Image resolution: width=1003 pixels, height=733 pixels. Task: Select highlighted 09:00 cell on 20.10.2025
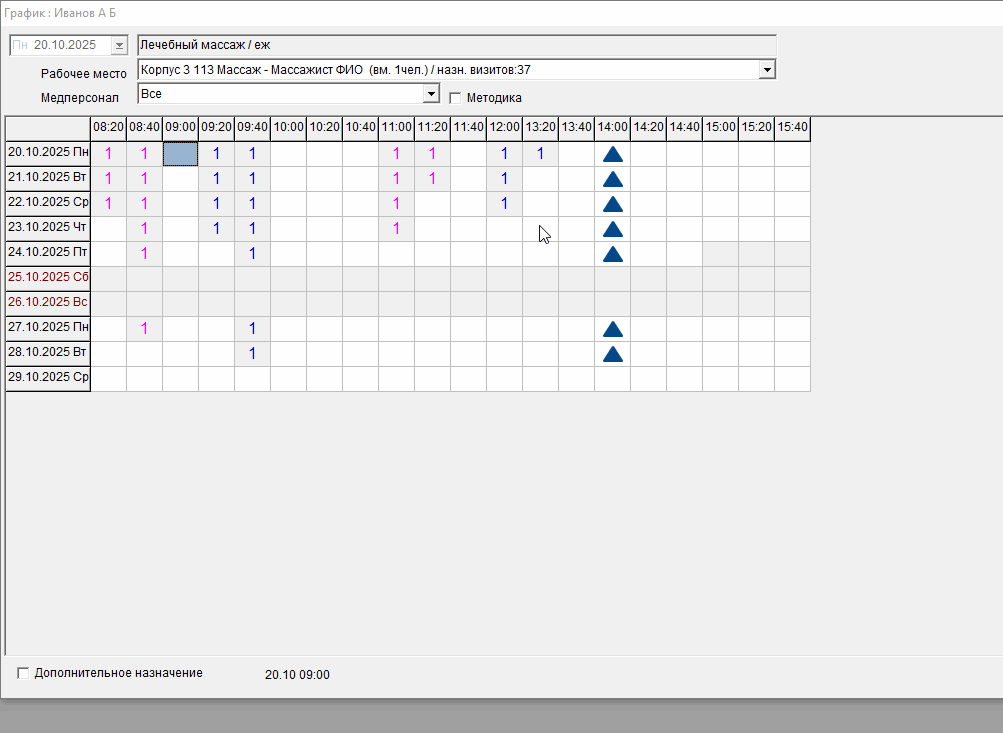click(180, 154)
